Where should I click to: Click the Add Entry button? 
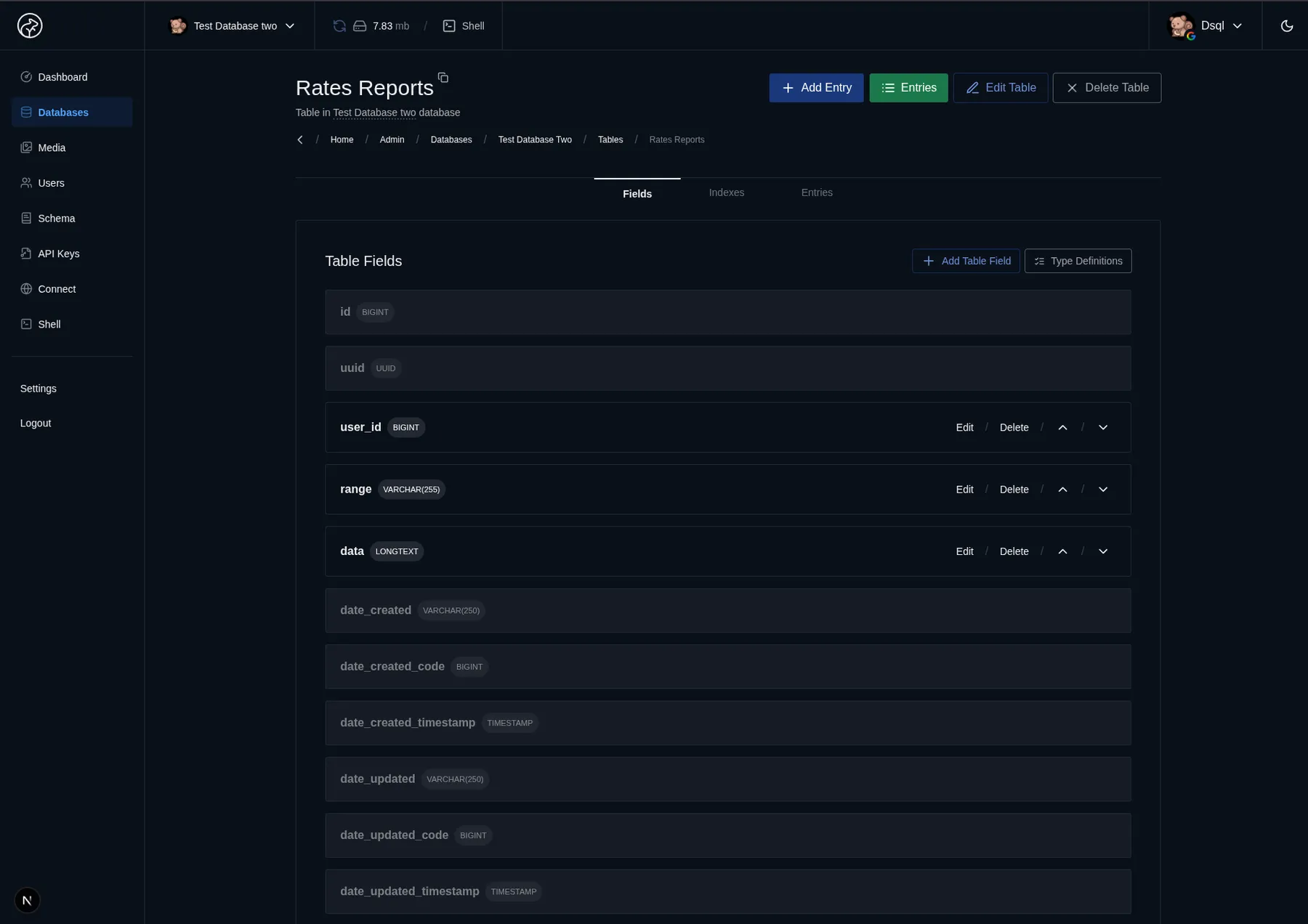pyautogui.click(x=816, y=88)
